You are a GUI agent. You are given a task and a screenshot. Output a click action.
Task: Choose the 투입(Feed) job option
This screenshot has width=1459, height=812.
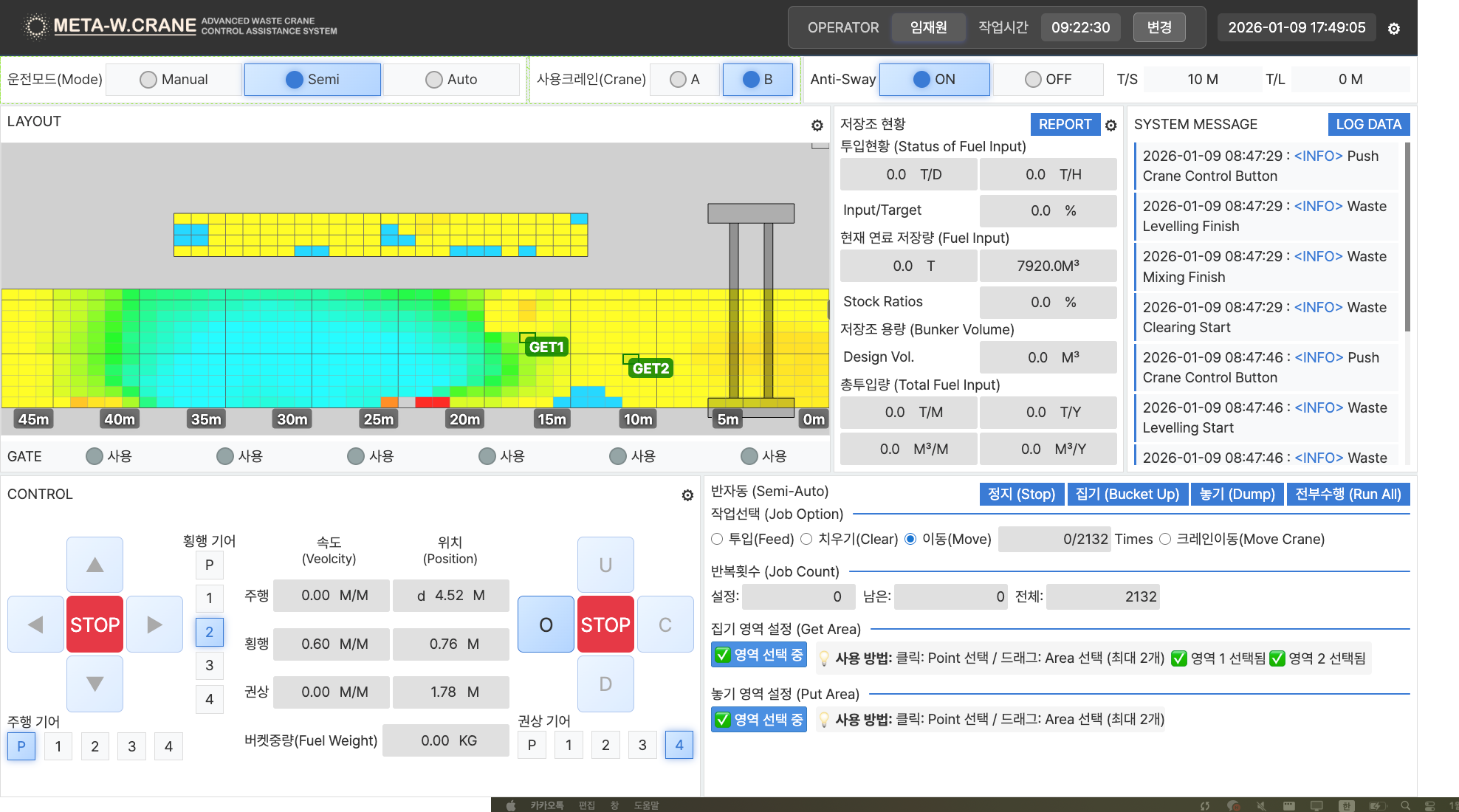pyautogui.click(x=717, y=540)
